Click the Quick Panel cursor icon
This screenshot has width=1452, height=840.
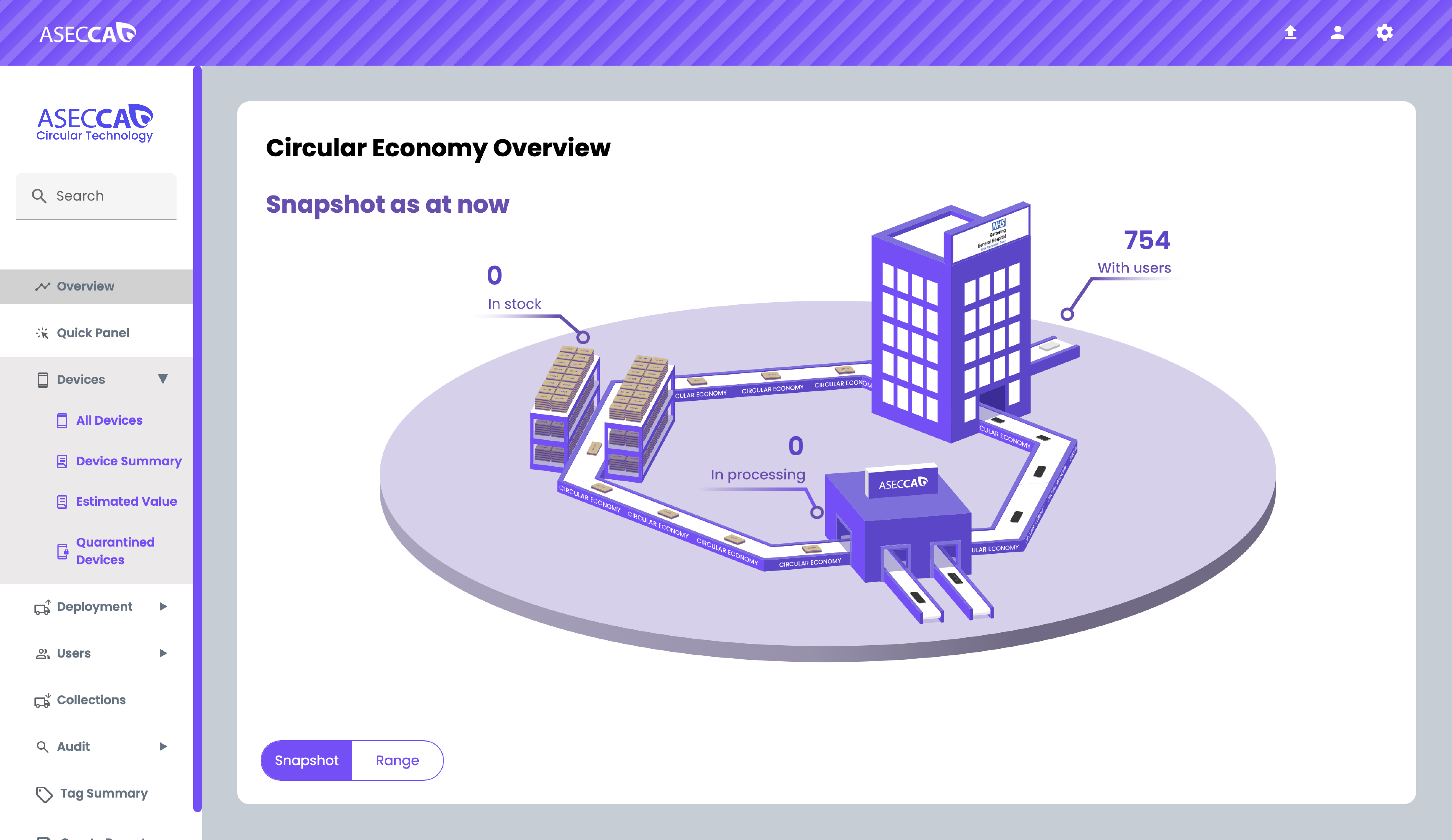42,333
